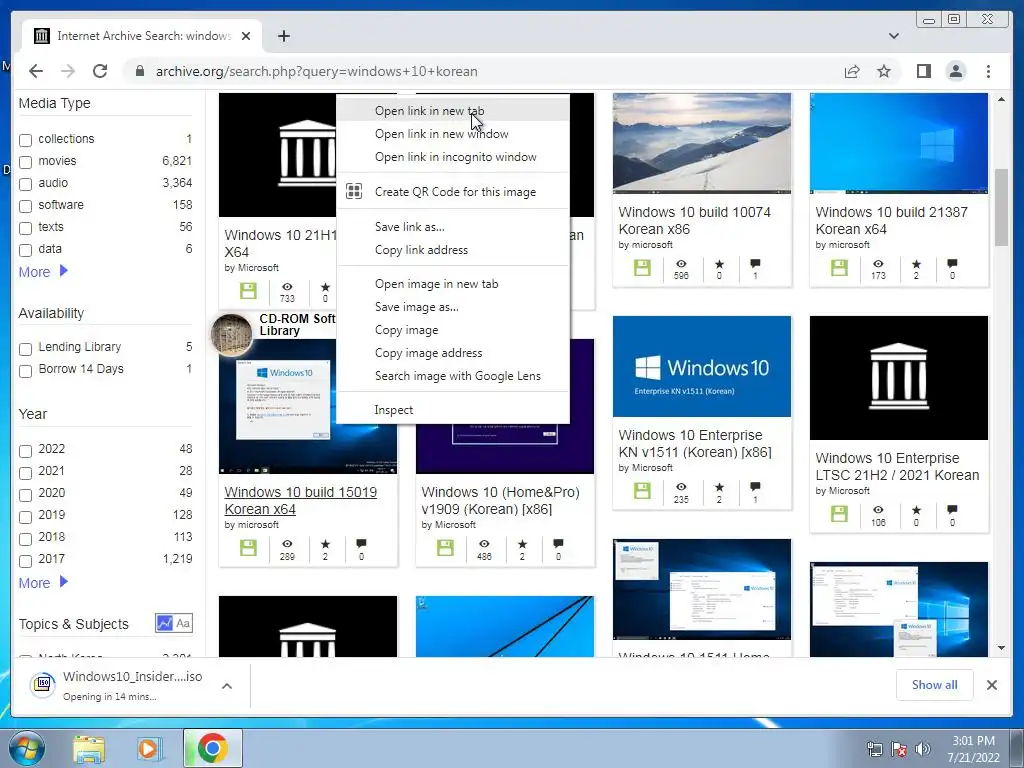
Task: Open the download item options chevron
Action: point(227,686)
